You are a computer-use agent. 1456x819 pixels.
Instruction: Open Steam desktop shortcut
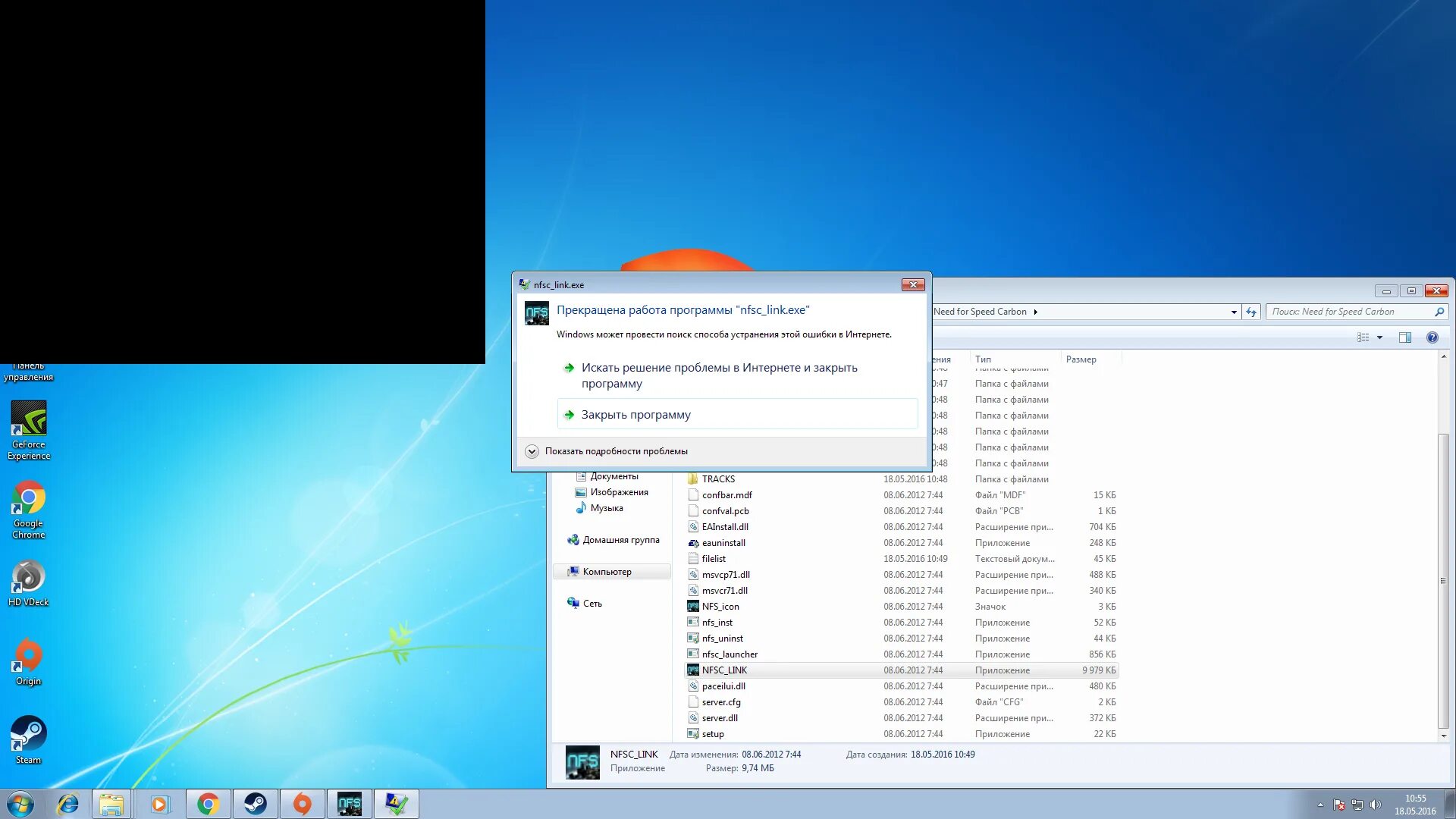29,740
